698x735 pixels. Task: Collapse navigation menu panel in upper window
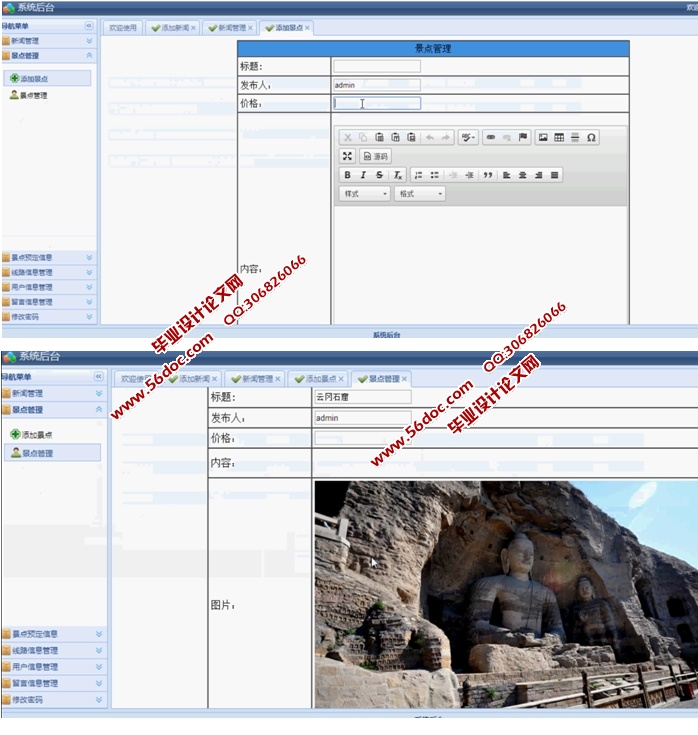(x=89, y=25)
